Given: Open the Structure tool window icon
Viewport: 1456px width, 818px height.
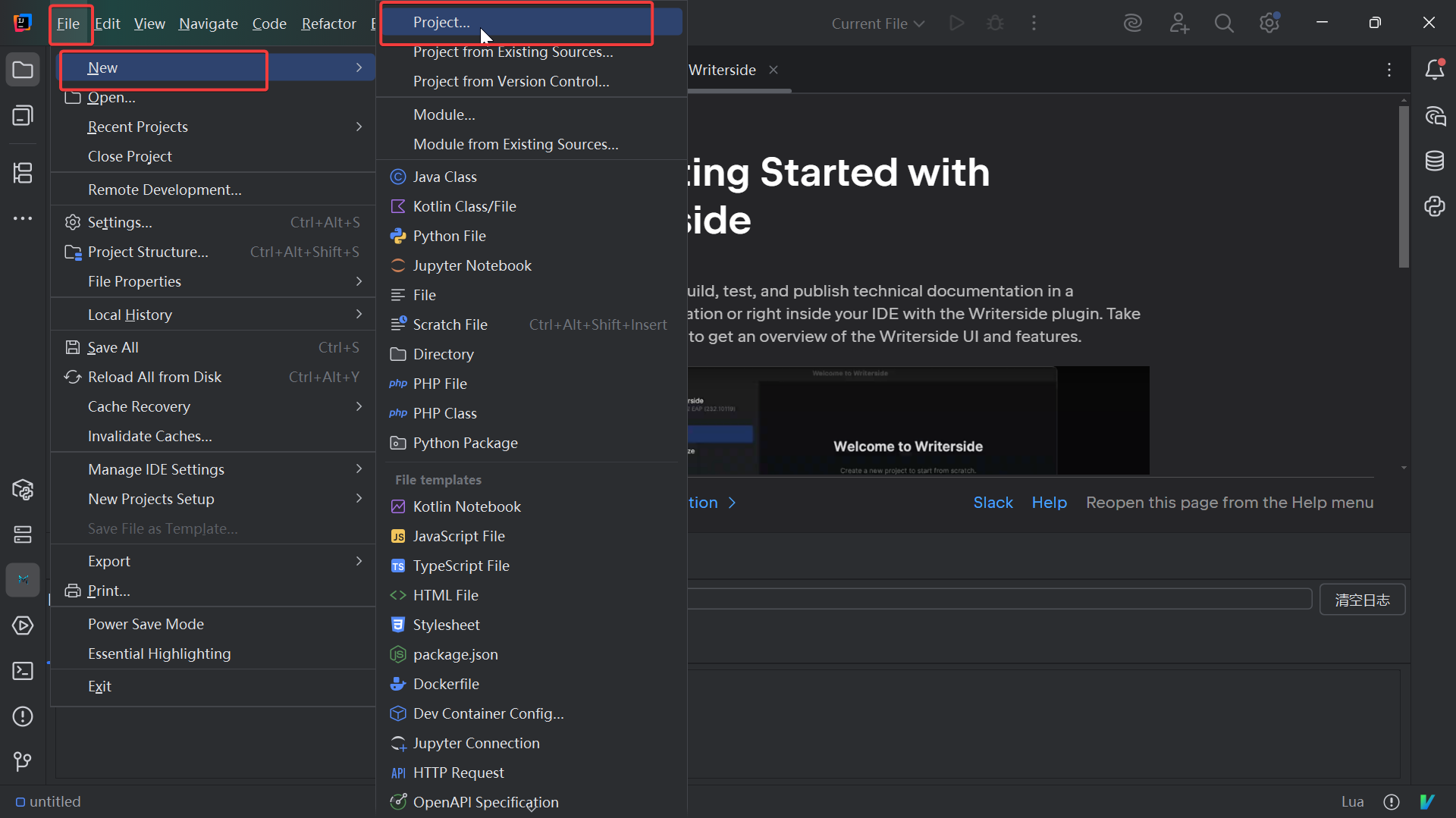Looking at the screenshot, I should pos(23,173).
